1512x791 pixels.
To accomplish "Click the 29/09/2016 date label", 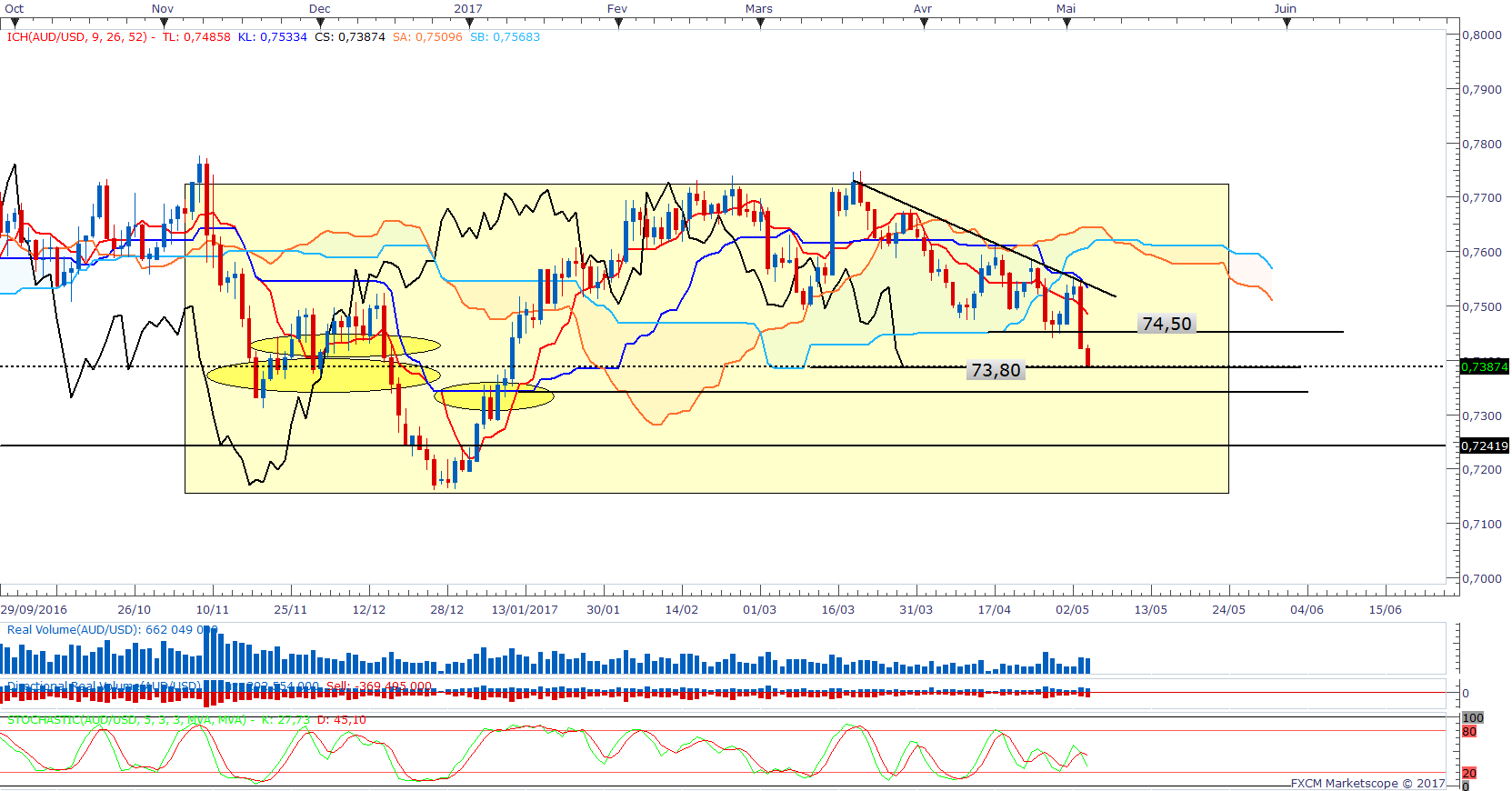I will click(34, 610).
